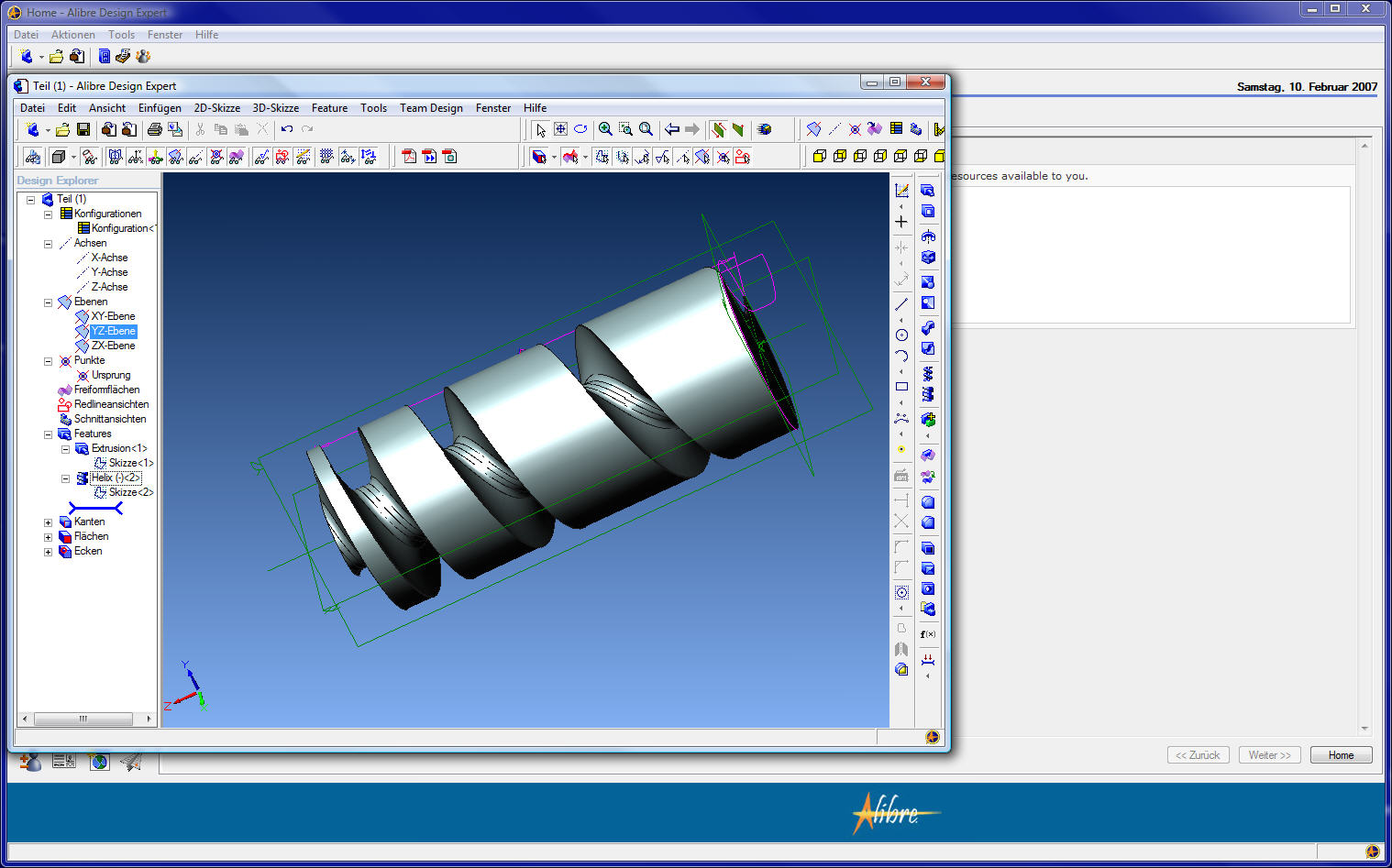
Task: Click the Design Explorer horizontal scrollbar thumb
Action: (83, 719)
